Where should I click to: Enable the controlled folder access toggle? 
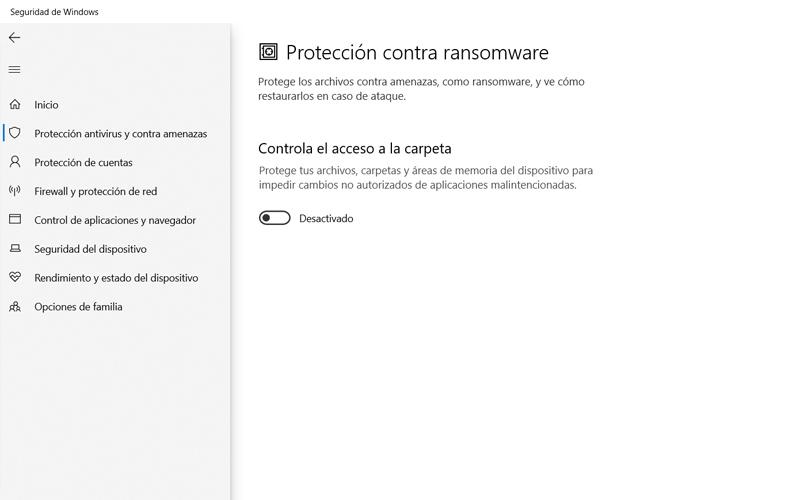tap(275, 218)
